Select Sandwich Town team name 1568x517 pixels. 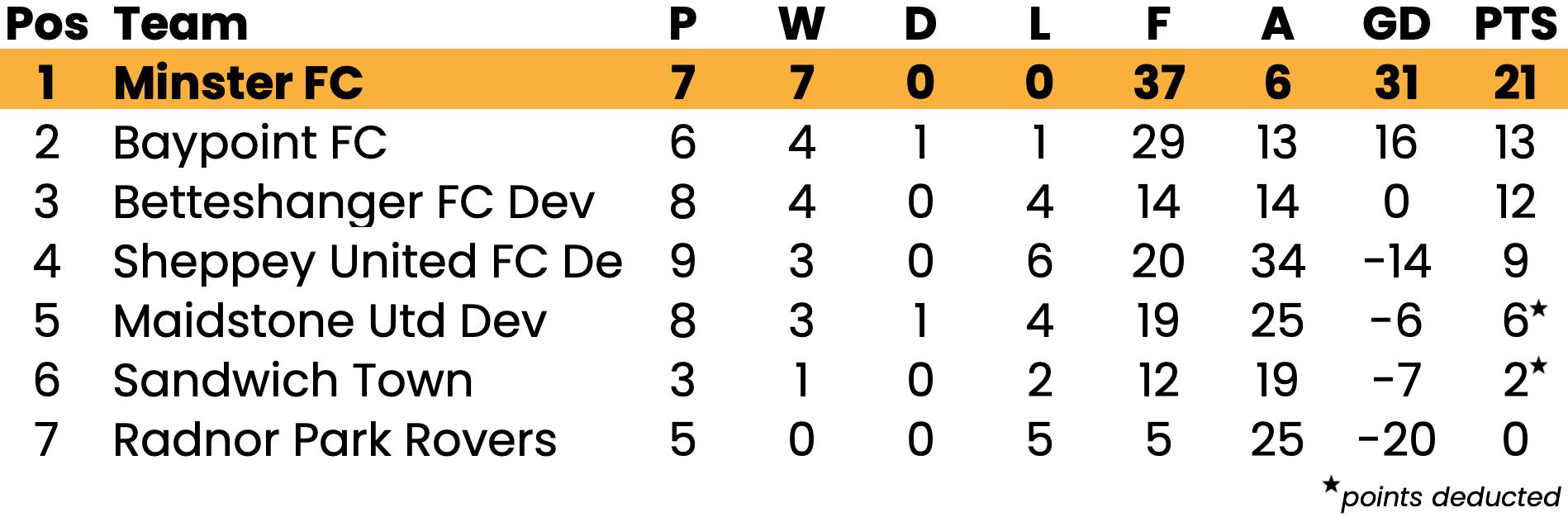coord(293,380)
